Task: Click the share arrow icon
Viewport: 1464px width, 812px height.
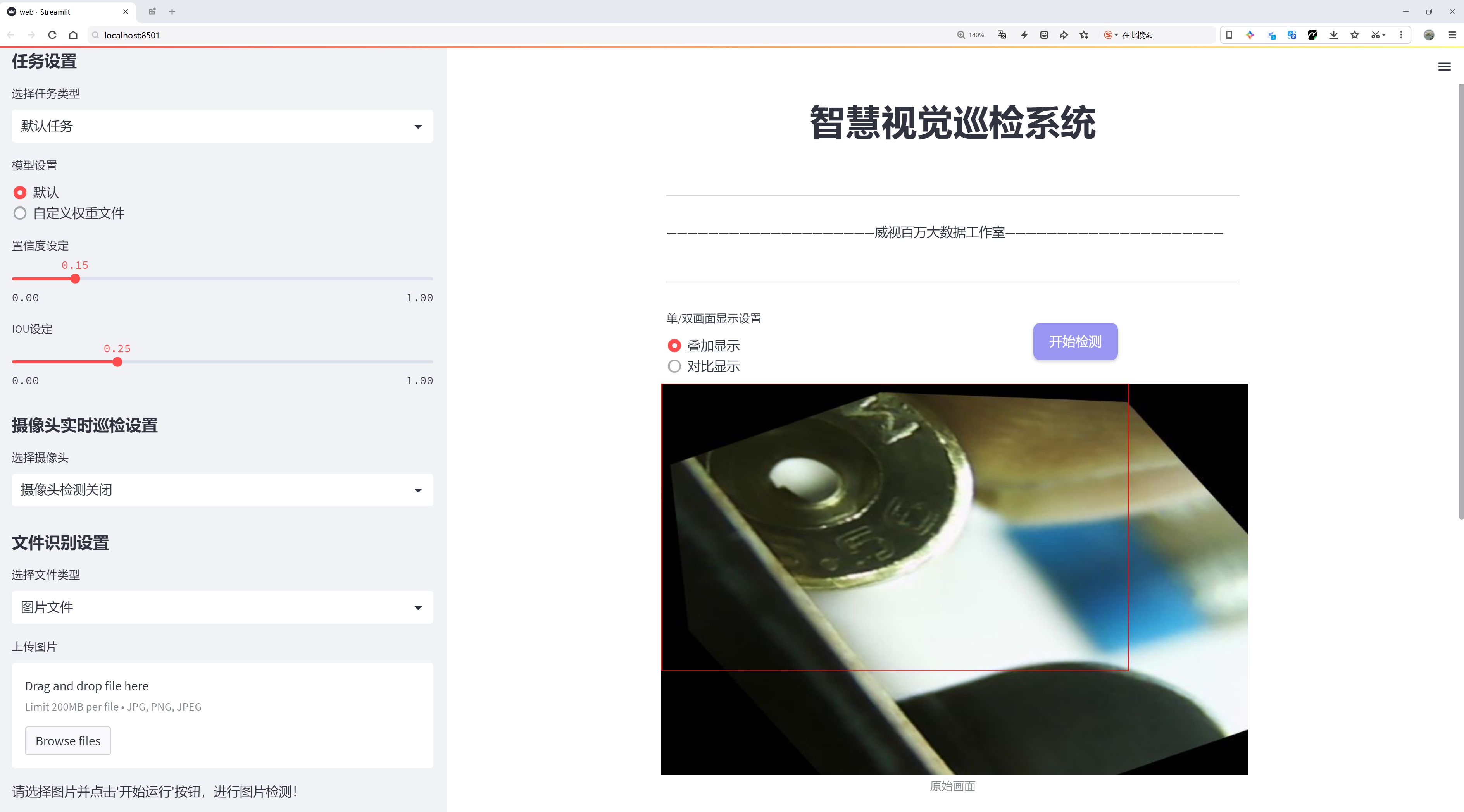Action: [x=1064, y=35]
